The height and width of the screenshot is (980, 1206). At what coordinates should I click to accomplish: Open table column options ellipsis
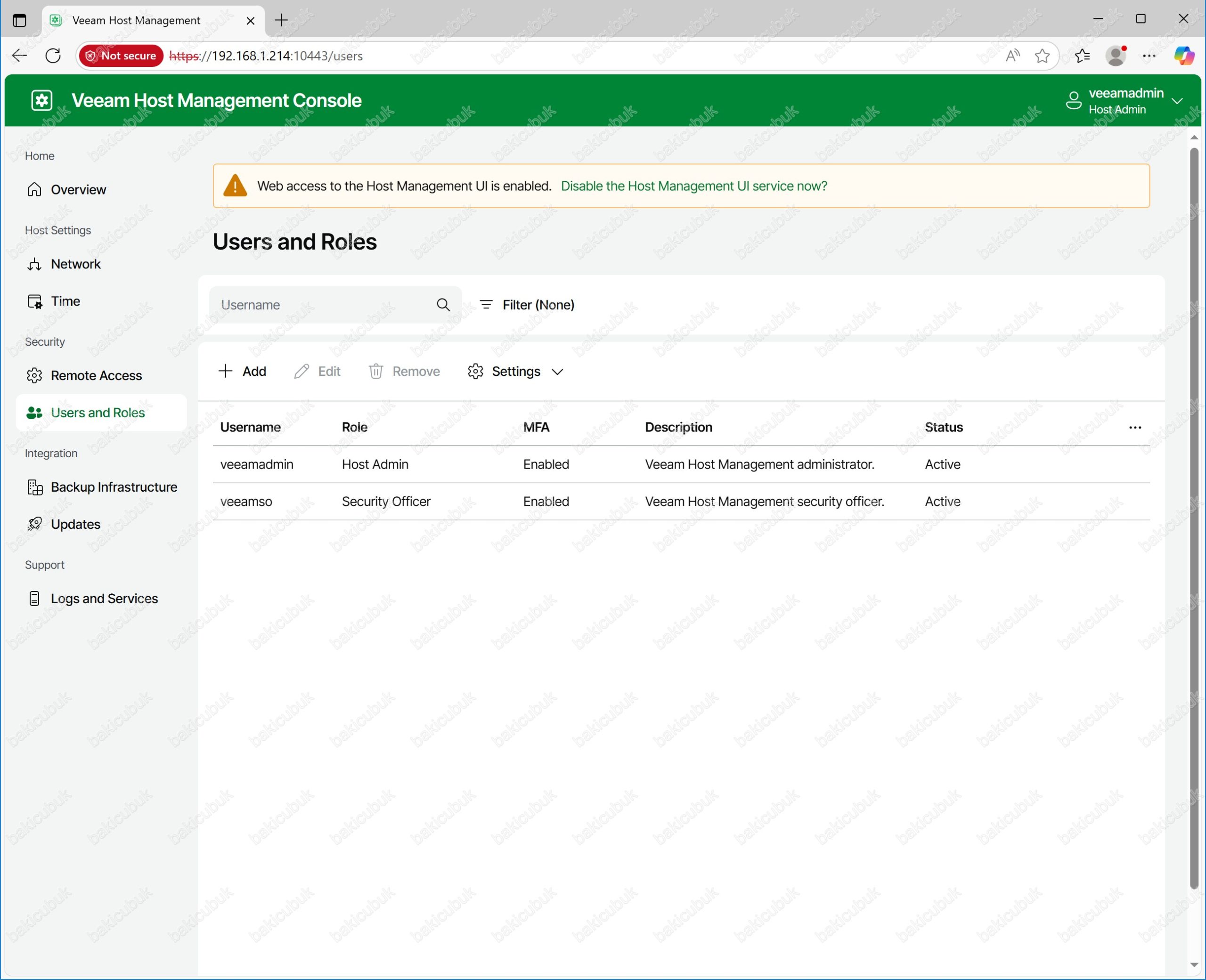tap(1135, 427)
